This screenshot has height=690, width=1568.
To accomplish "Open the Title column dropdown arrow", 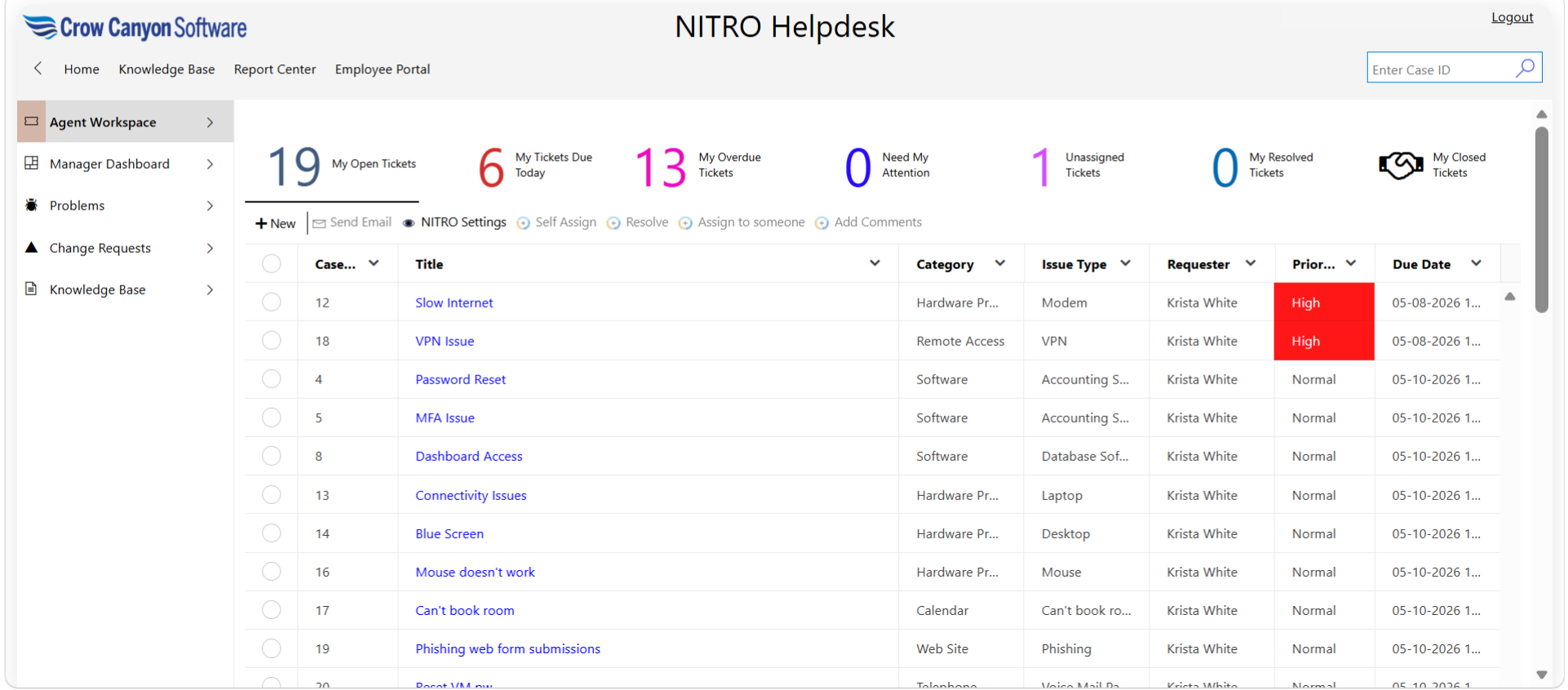I will [x=875, y=263].
